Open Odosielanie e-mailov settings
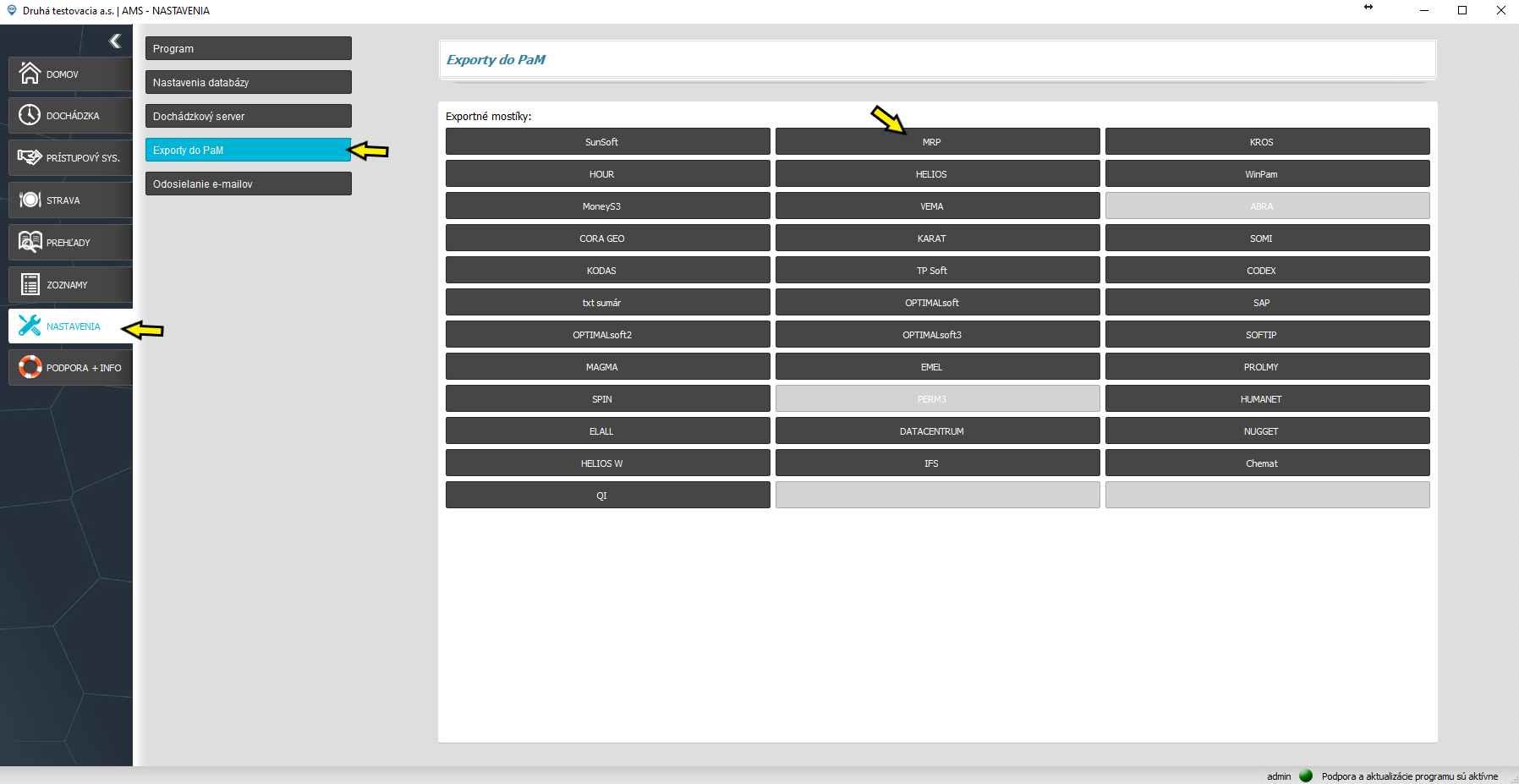Image resolution: width=1519 pixels, height=784 pixels. pyautogui.click(x=248, y=184)
